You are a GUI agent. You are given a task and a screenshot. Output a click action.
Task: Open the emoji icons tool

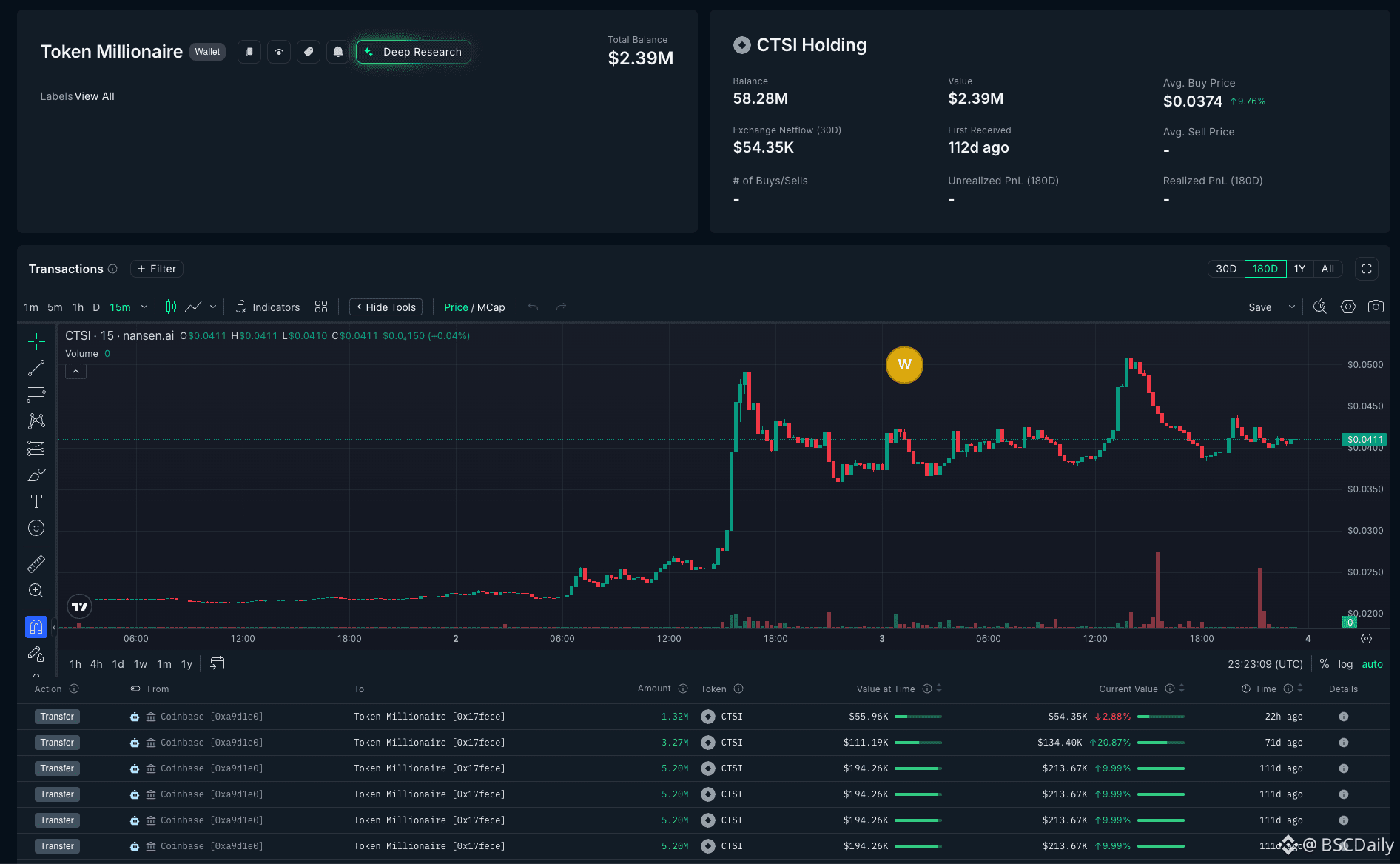click(36, 528)
